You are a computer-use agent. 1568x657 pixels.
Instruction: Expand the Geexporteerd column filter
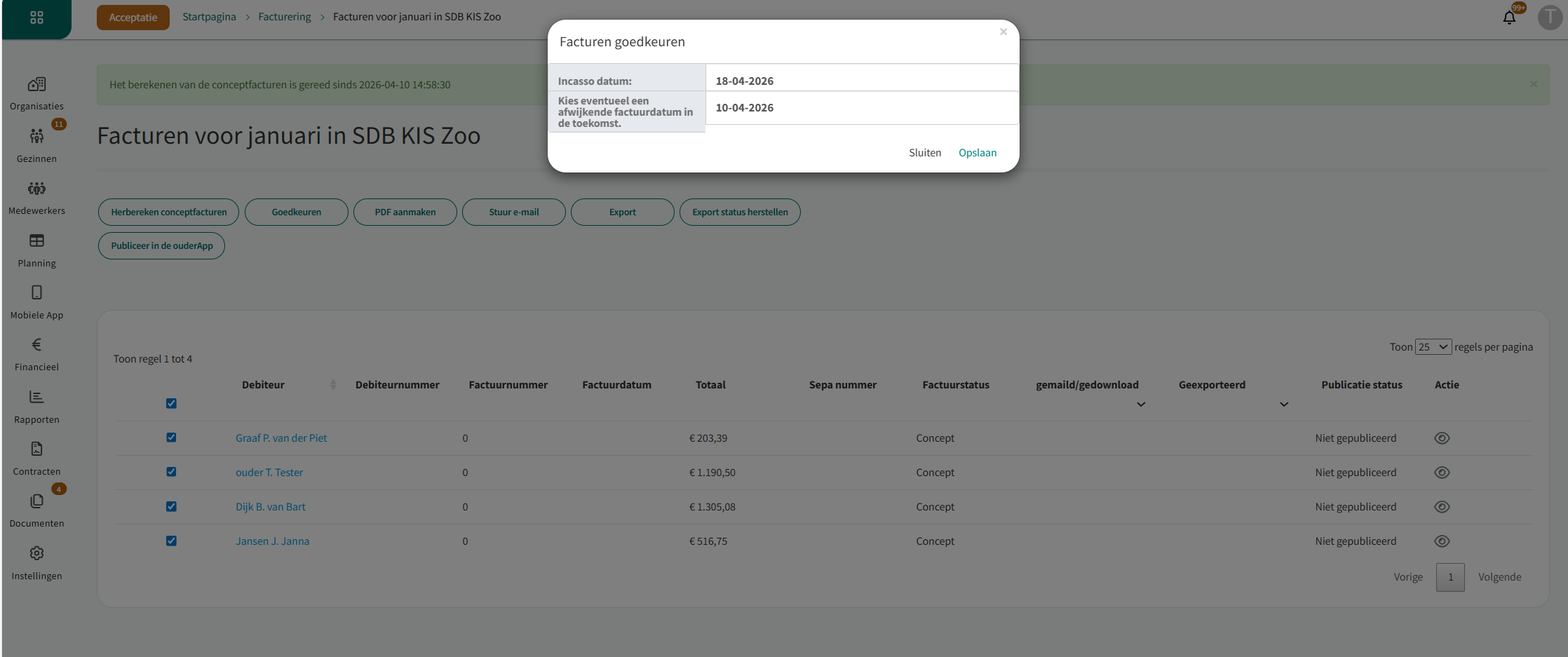pos(1284,405)
